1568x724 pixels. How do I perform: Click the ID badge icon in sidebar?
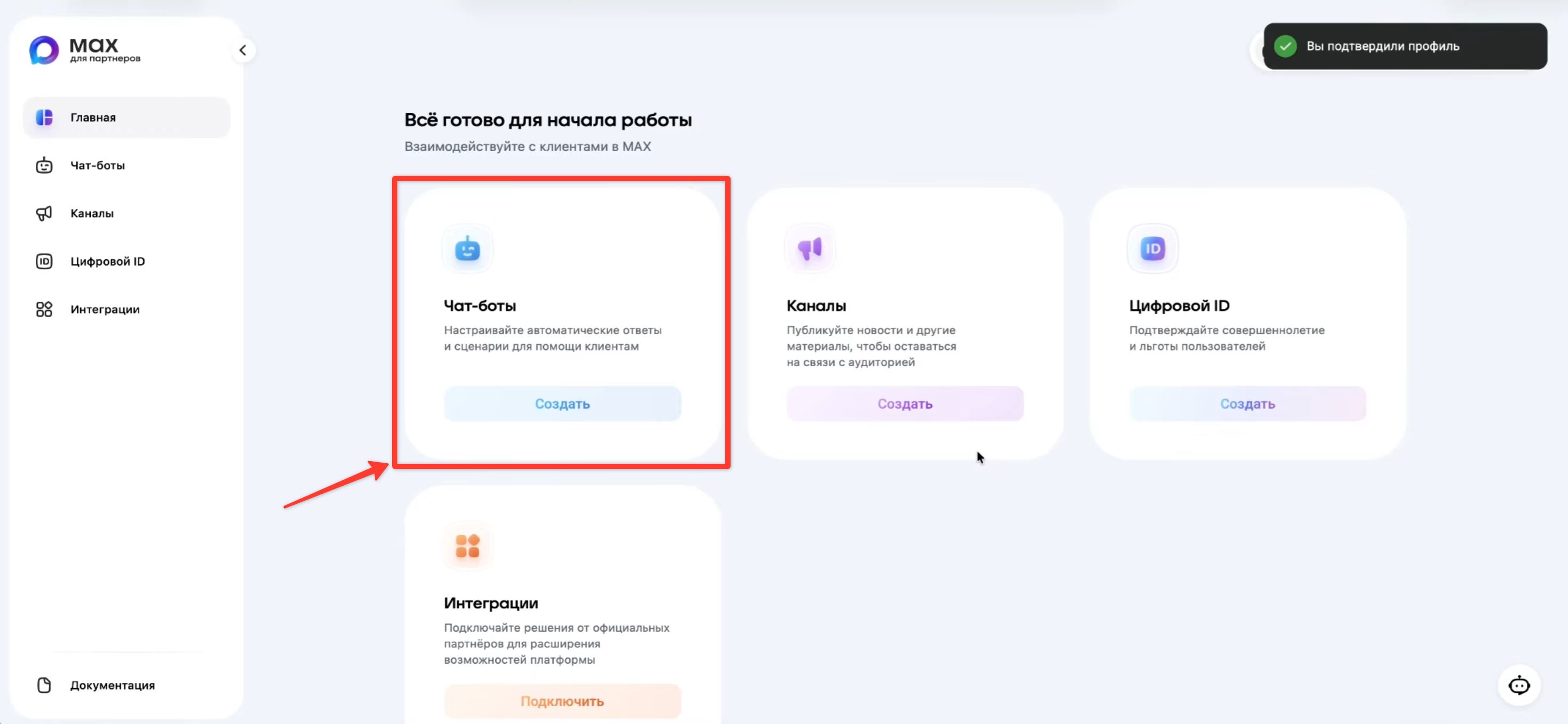point(44,261)
